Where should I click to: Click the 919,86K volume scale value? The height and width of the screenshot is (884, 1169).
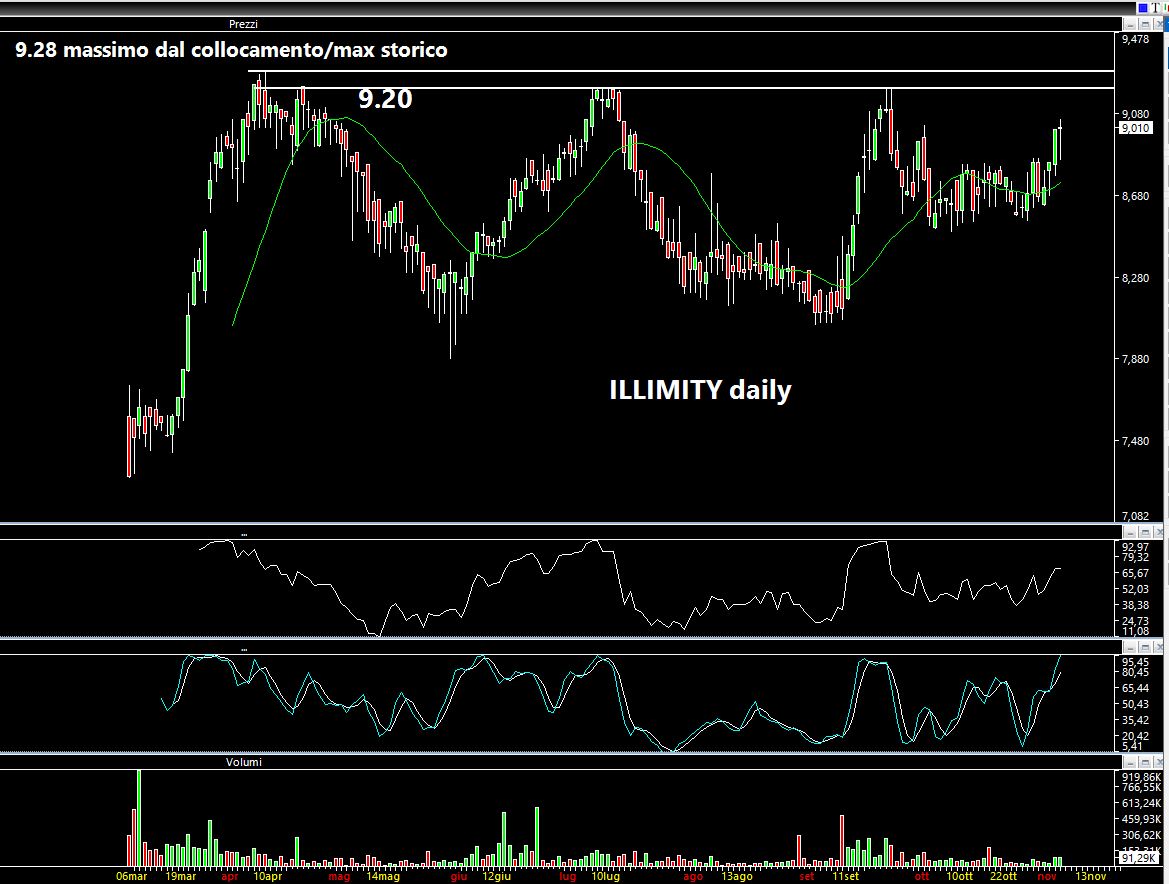[1141, 777]
